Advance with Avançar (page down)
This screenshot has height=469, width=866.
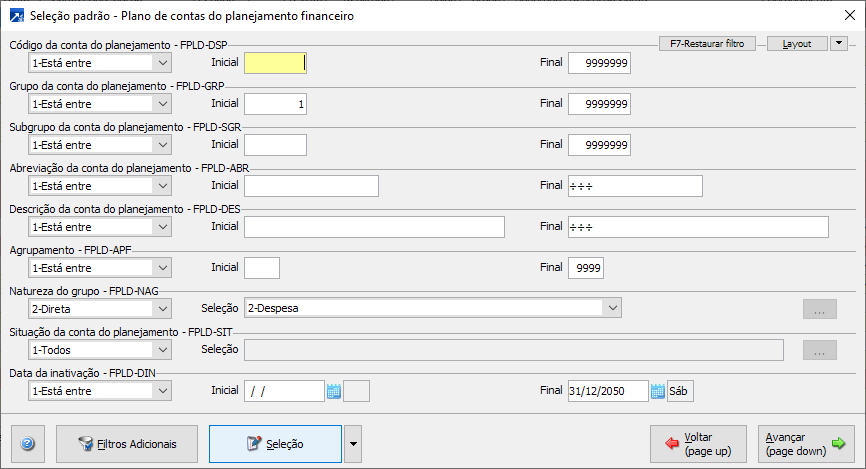point(803,444)
